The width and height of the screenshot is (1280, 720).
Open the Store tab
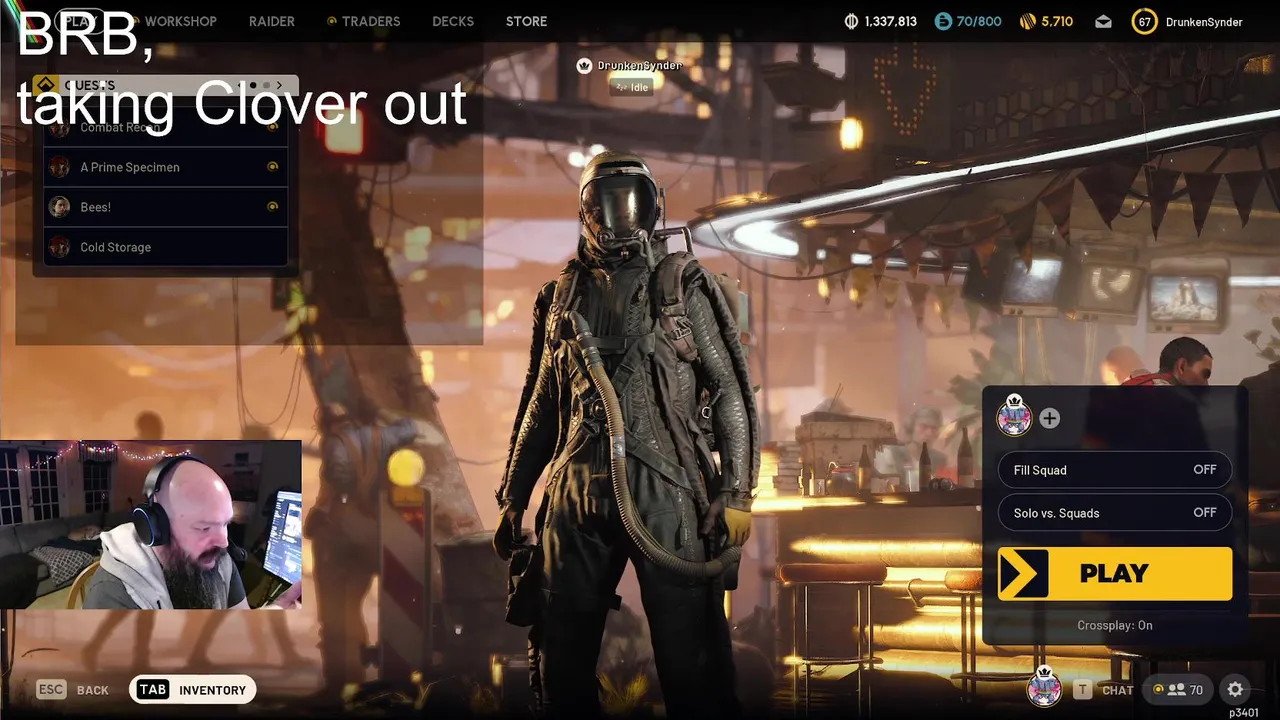[526, 21]
